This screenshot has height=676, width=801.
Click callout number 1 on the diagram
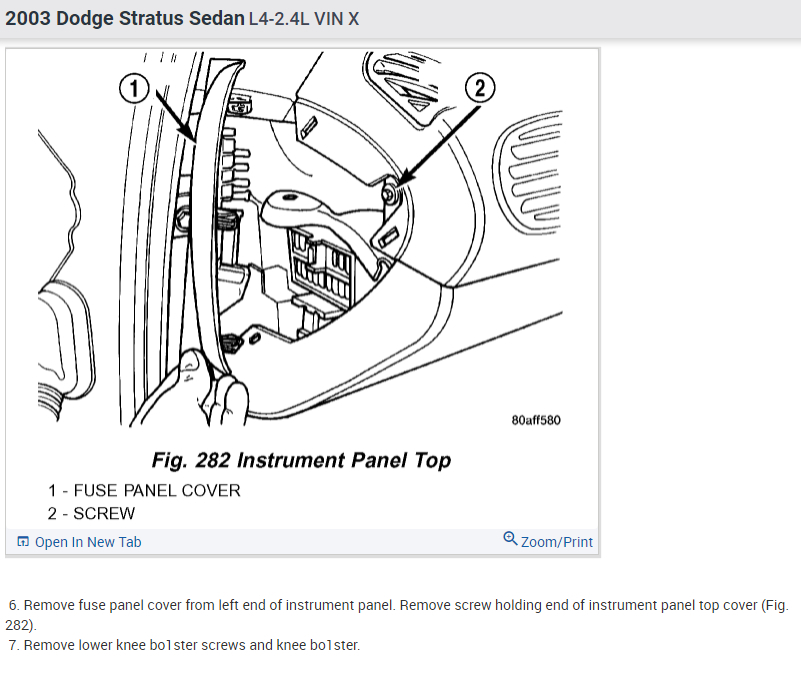tap(134, 89)
